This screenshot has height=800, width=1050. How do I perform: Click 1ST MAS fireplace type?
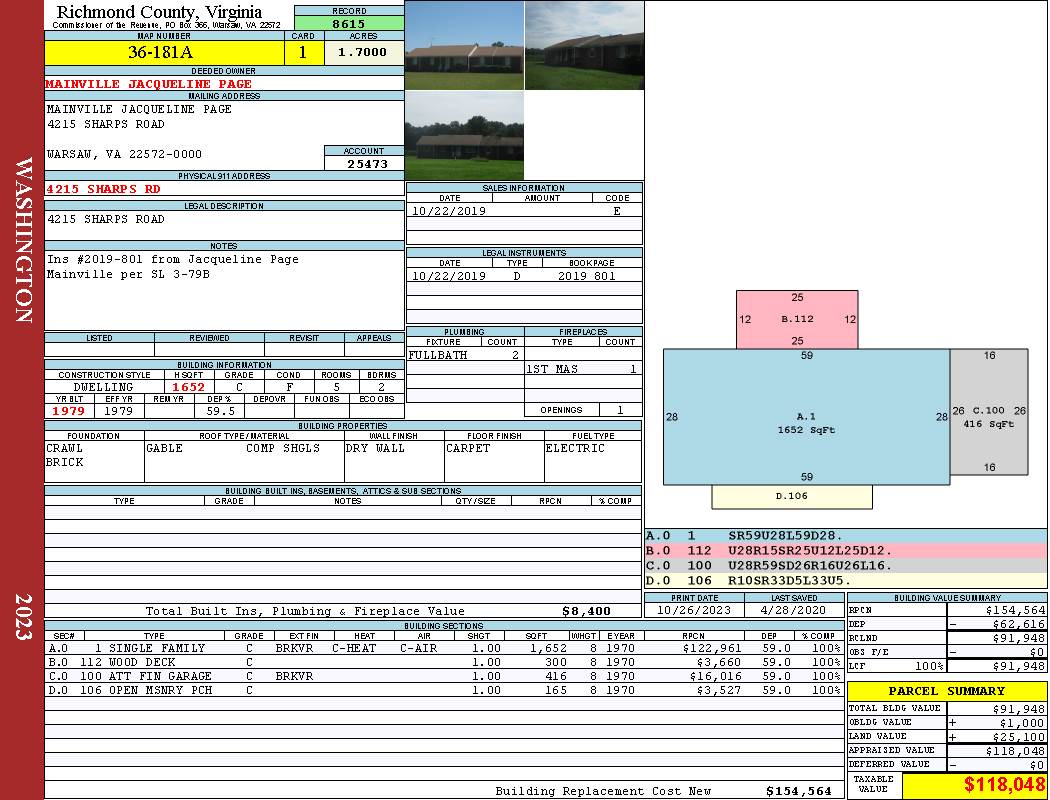tap(552, 369)
